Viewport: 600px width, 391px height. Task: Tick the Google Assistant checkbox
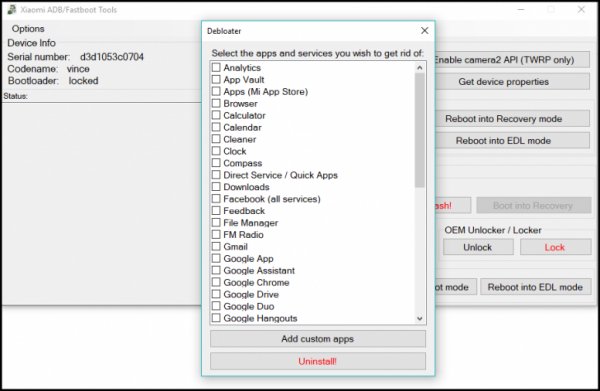point(216,270)
